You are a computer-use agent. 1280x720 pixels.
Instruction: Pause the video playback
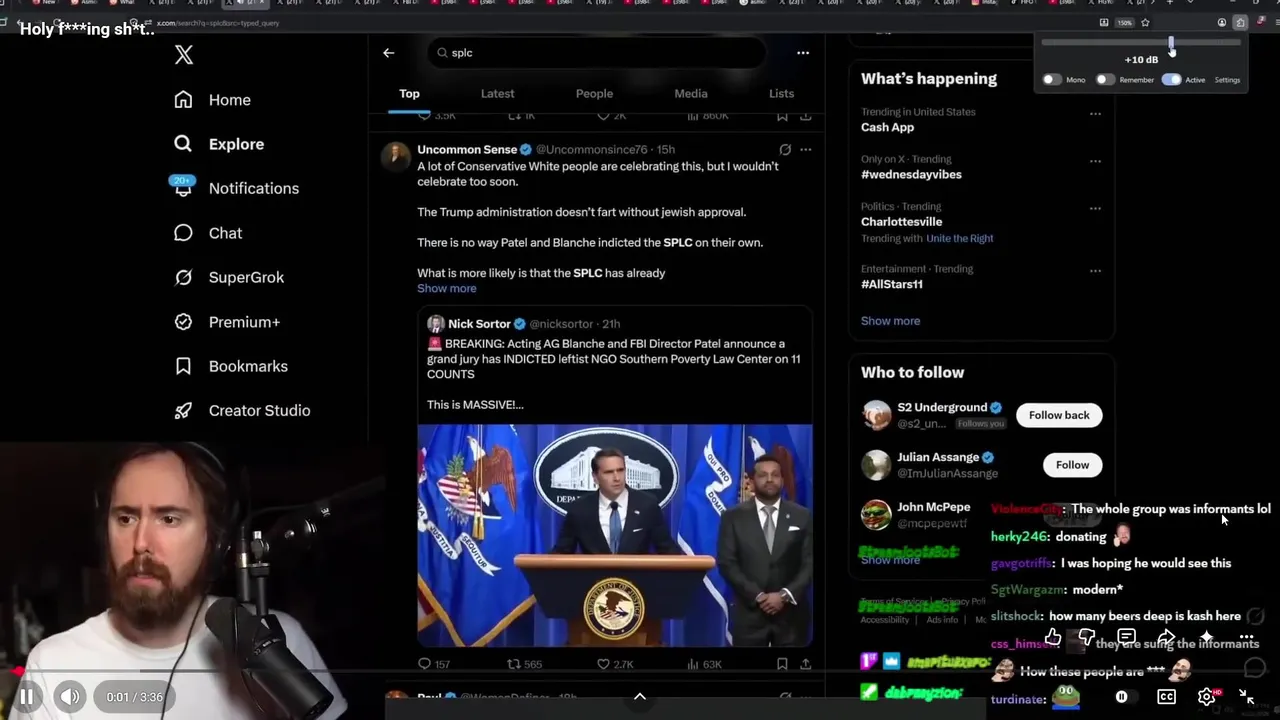[27, 697]
